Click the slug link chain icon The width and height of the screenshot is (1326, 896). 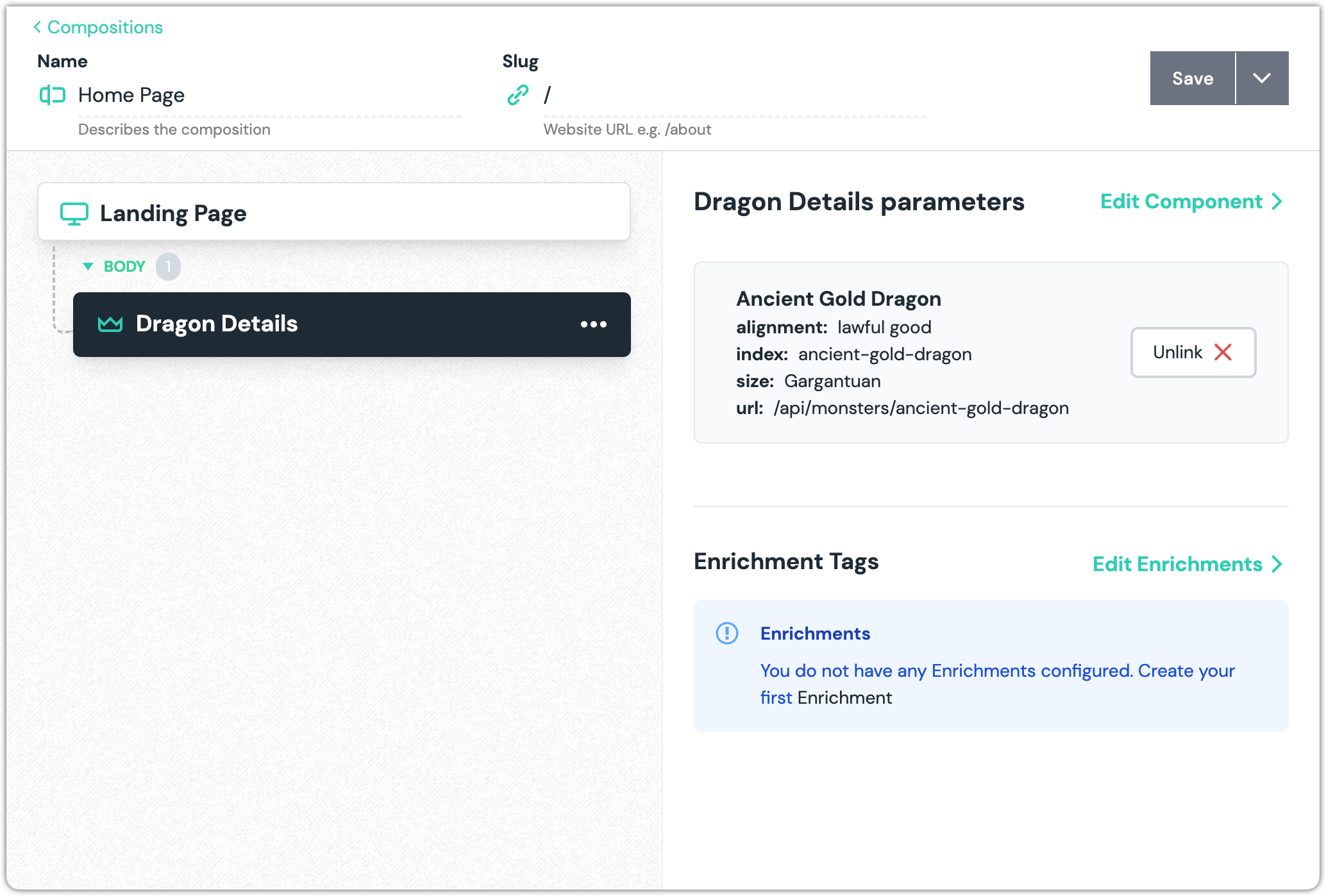(518, 95)
